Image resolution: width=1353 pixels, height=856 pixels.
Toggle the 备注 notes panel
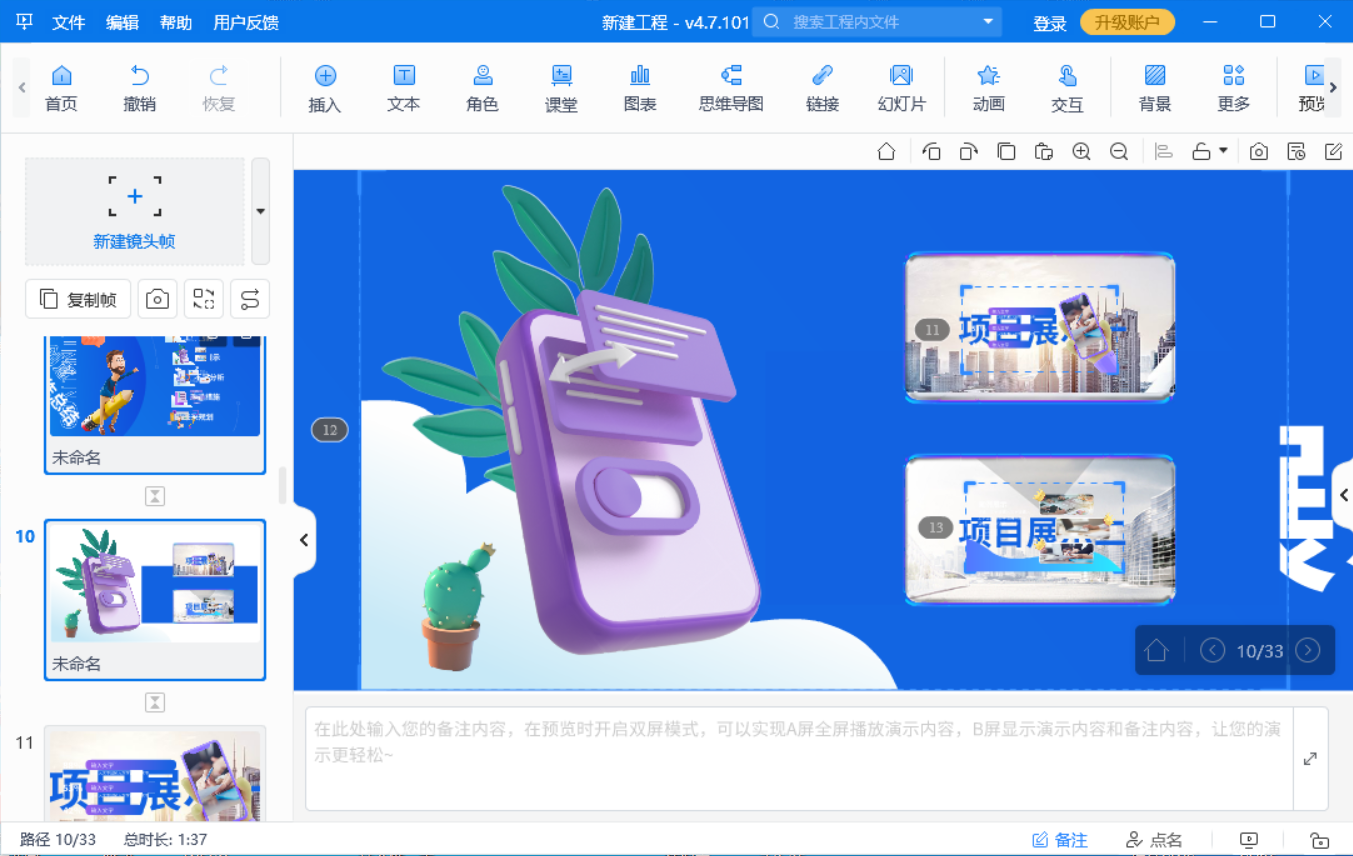tap(1060, 840)
